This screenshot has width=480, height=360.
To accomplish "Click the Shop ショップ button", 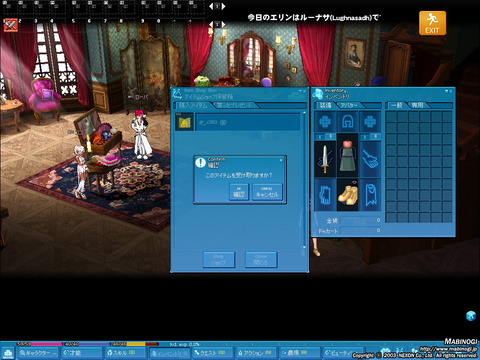I will [x=219, y=259].
